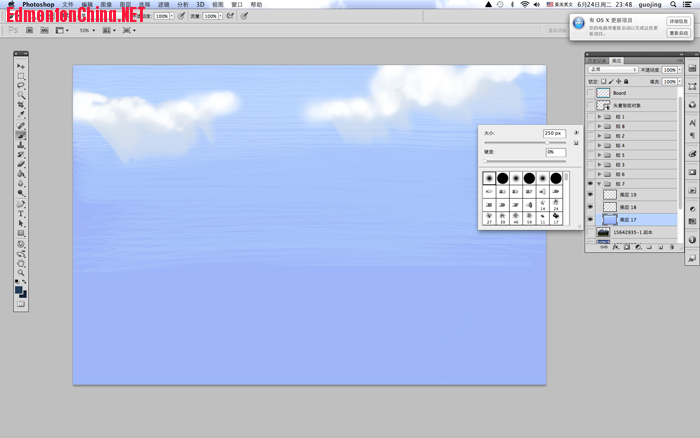Click the Spotlight search icon in menu bar
700x438 pixels.
[674, 4]
